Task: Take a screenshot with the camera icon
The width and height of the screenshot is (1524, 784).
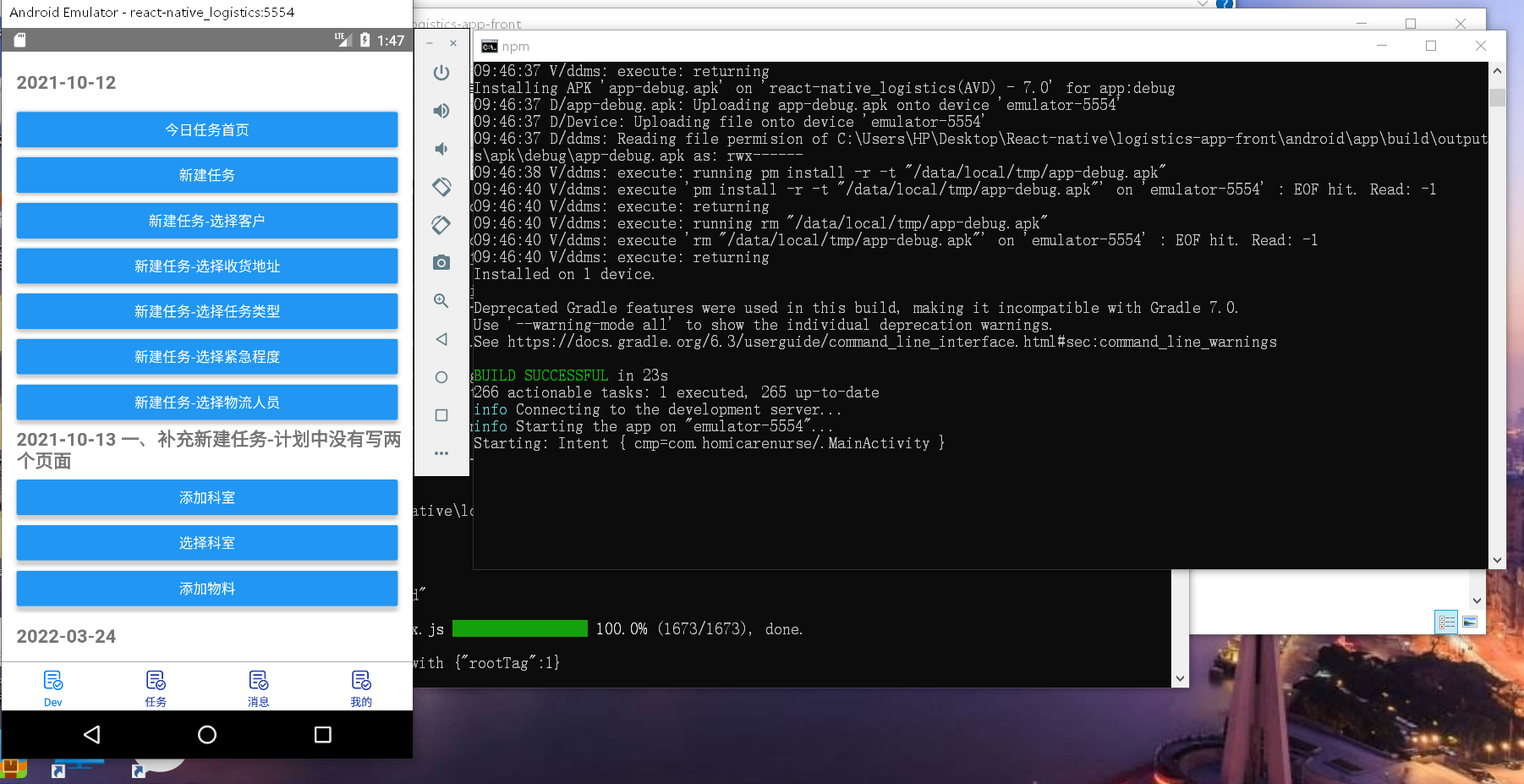Action: pos(441,263)
